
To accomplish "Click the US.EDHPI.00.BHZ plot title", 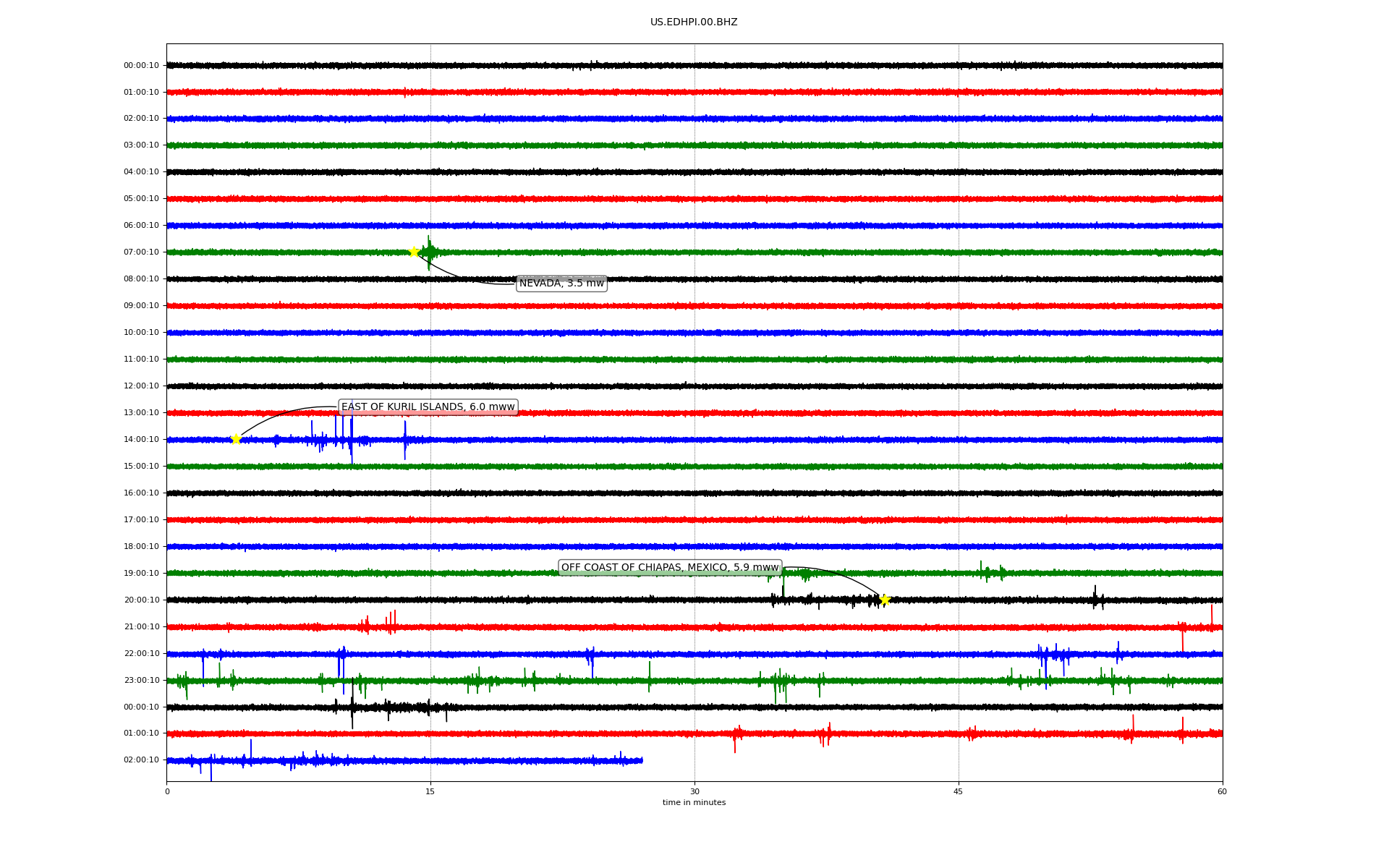I will click(694, 22).
